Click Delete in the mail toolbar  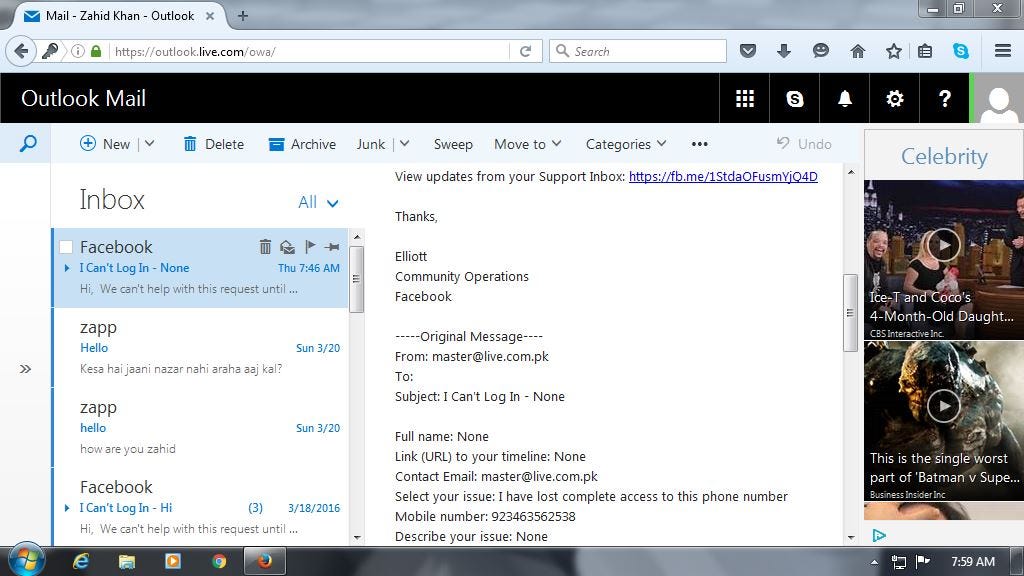coord(214,144)
